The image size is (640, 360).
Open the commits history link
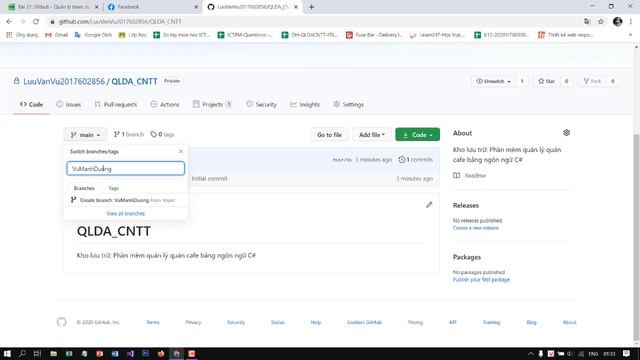click(416, 160)
